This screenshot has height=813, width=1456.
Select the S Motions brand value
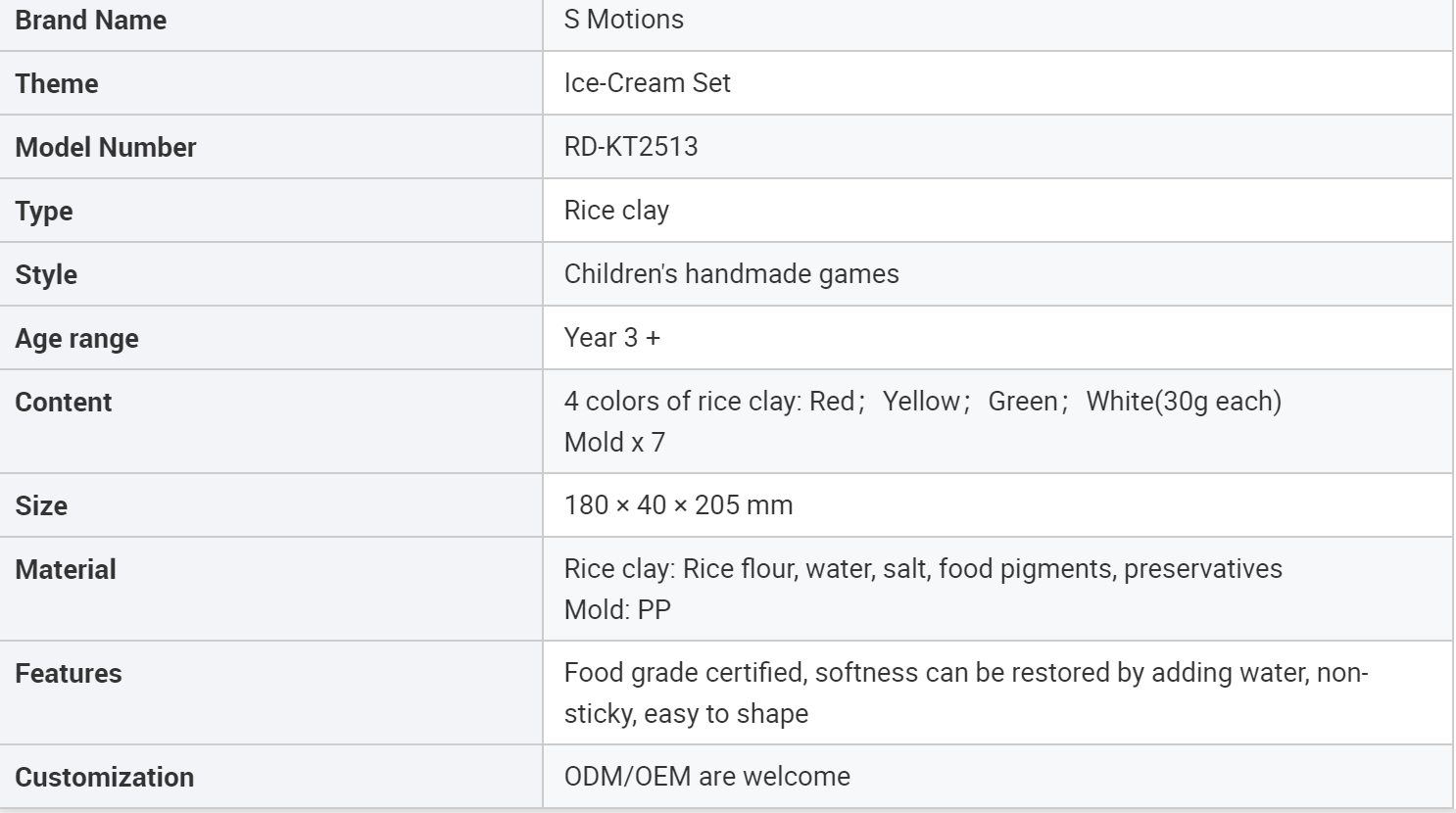(x=623, y=20)
